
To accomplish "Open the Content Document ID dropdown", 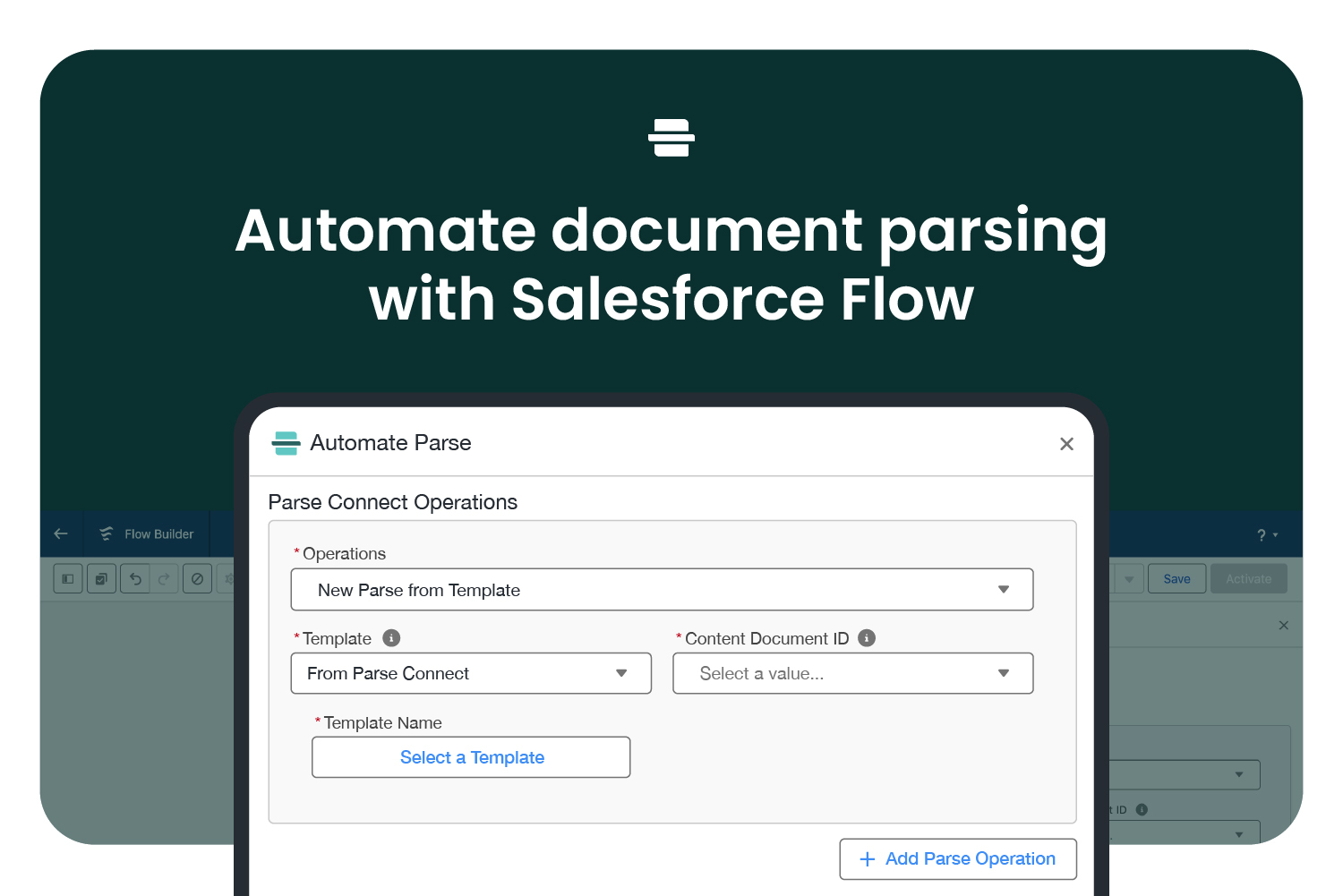I will (853, 673).
